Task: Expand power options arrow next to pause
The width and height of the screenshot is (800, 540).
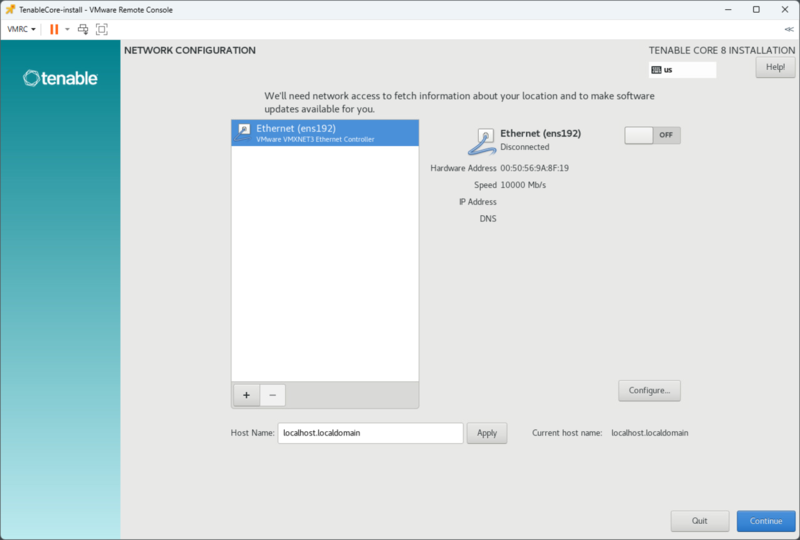Action: (x=67, y=29)
